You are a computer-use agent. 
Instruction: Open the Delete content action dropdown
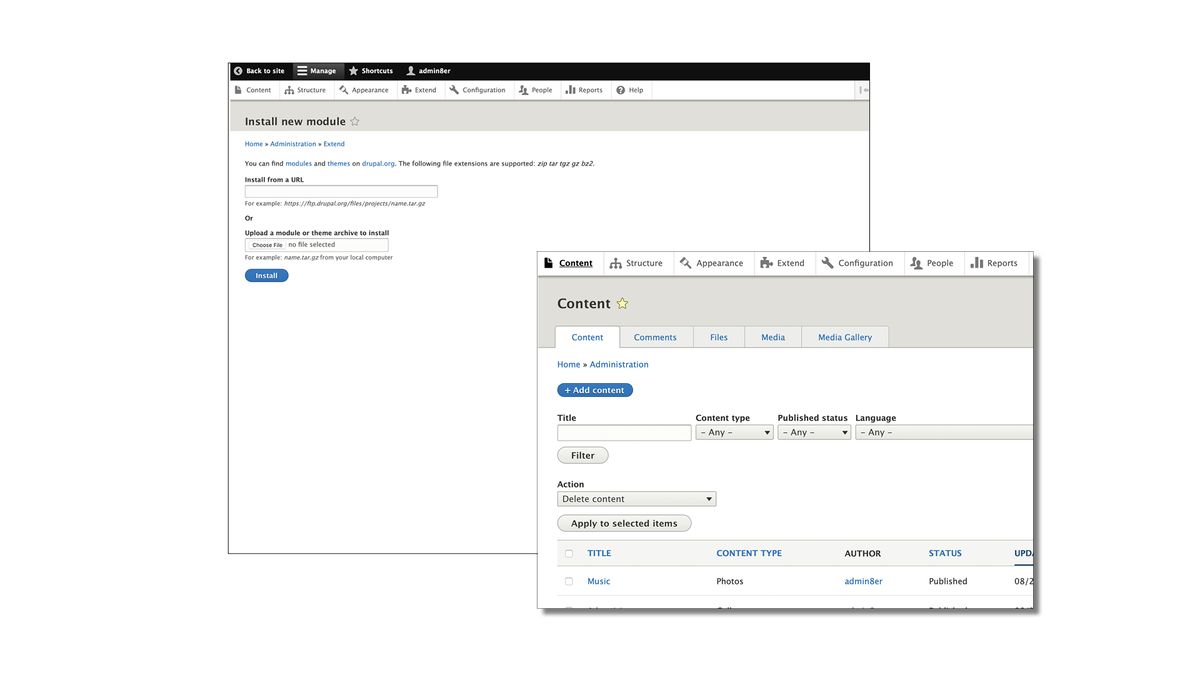tap(636, 498)
